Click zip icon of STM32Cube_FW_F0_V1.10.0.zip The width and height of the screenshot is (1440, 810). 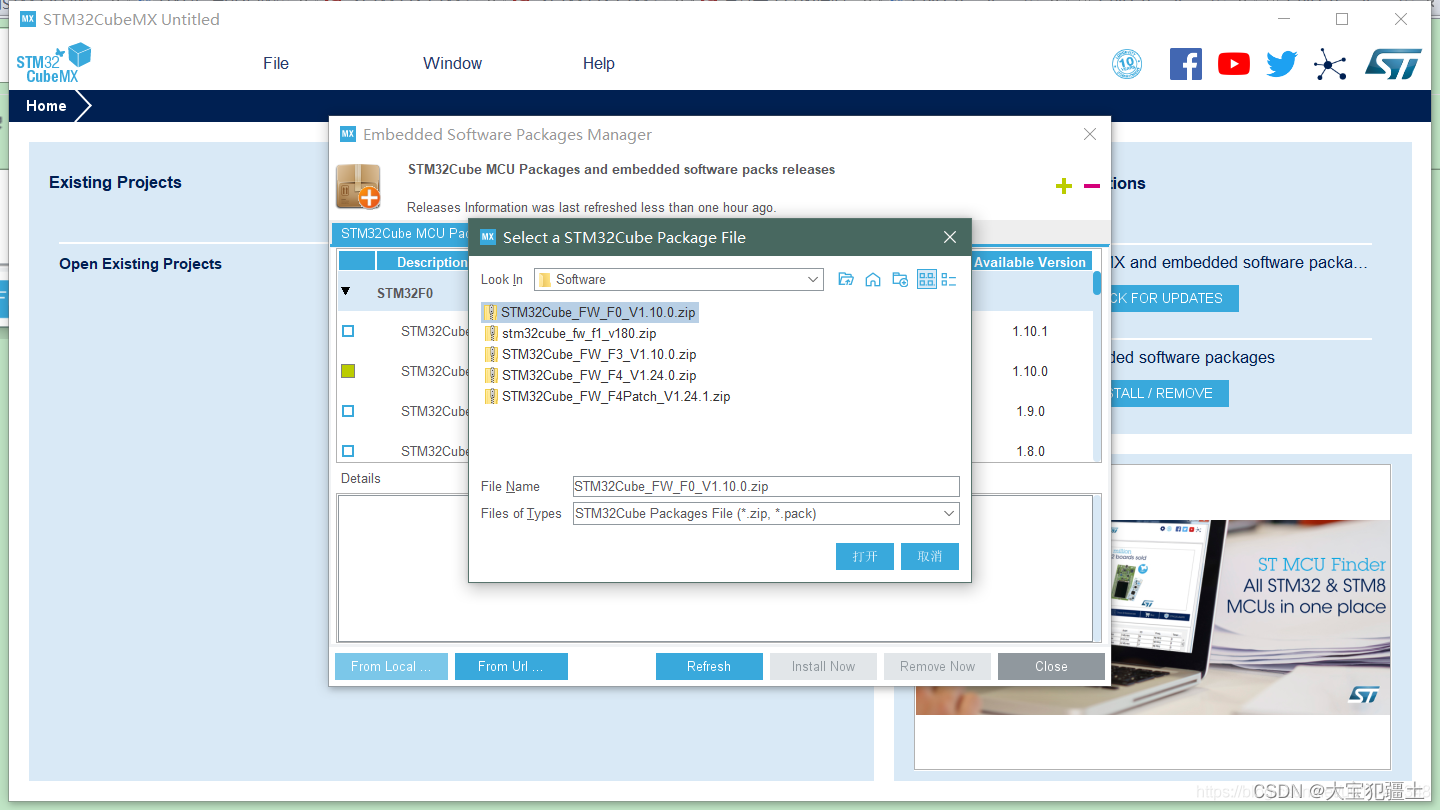coord(491,312)
